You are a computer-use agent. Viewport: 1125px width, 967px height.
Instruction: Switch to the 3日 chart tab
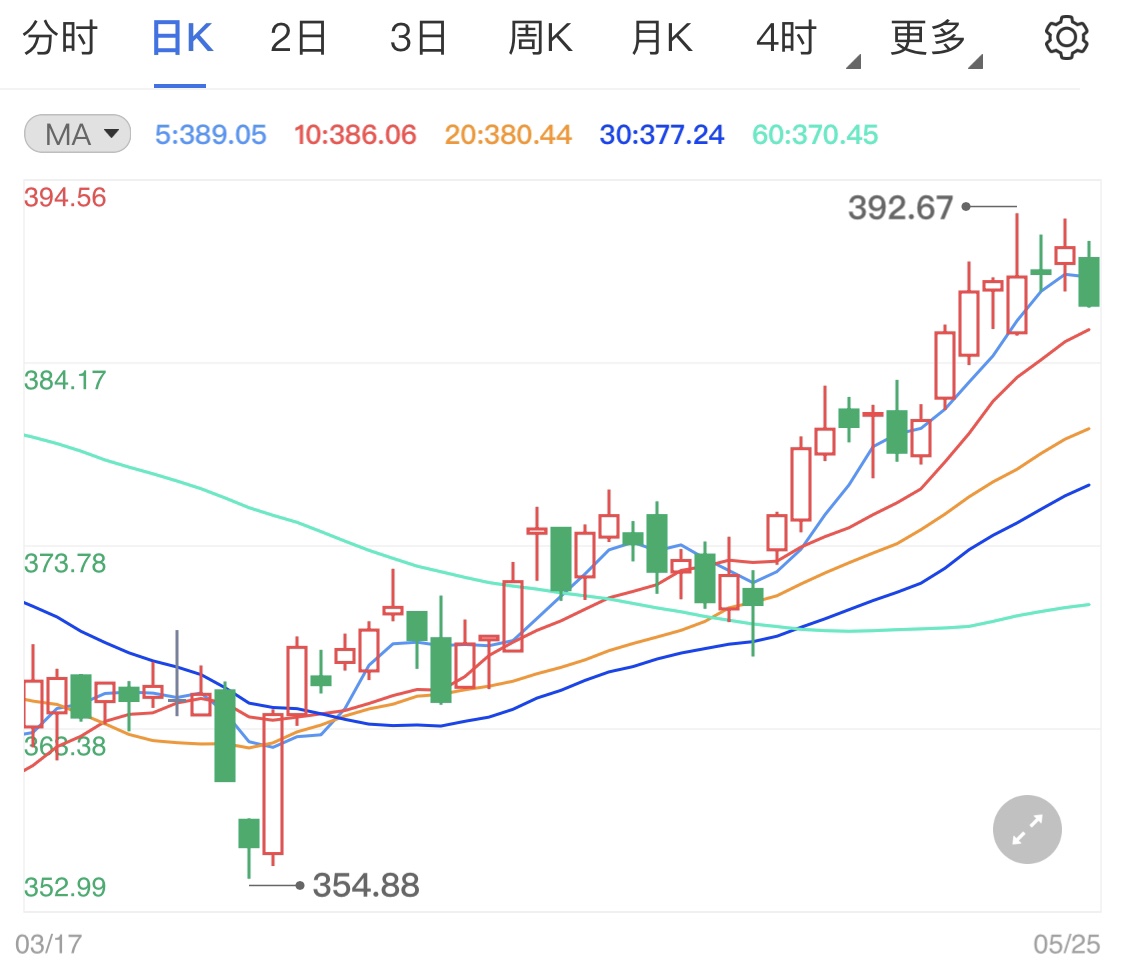[x=418, y=38]
